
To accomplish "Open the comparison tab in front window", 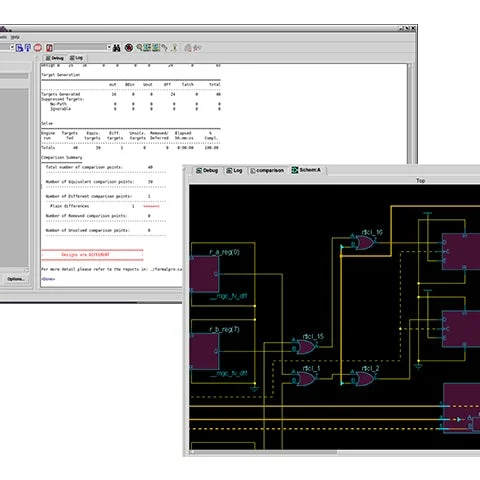I will click(267, 170).
